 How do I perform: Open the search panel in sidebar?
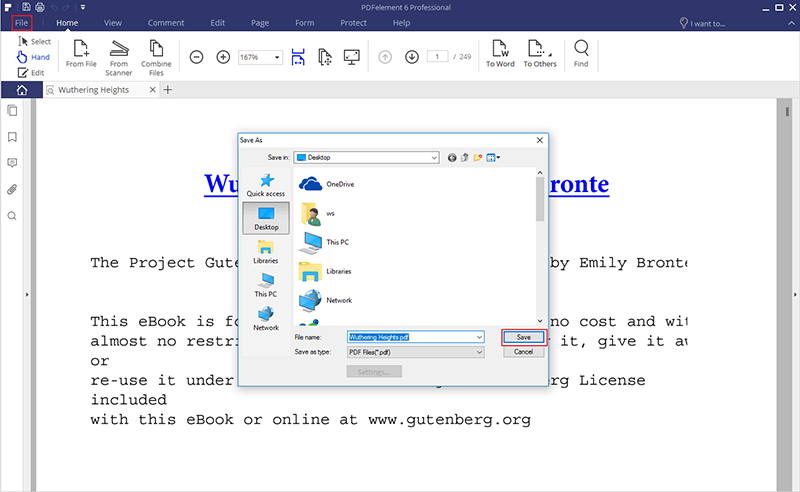click(12, 216)
